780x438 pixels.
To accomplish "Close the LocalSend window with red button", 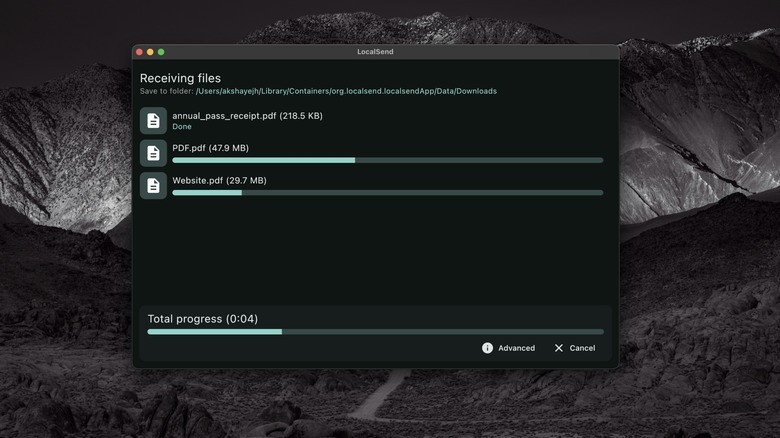I will click(x=139, y=52).
